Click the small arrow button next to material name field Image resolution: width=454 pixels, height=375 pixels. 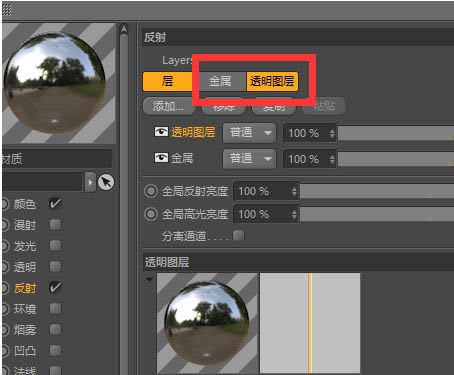point(90,182)
